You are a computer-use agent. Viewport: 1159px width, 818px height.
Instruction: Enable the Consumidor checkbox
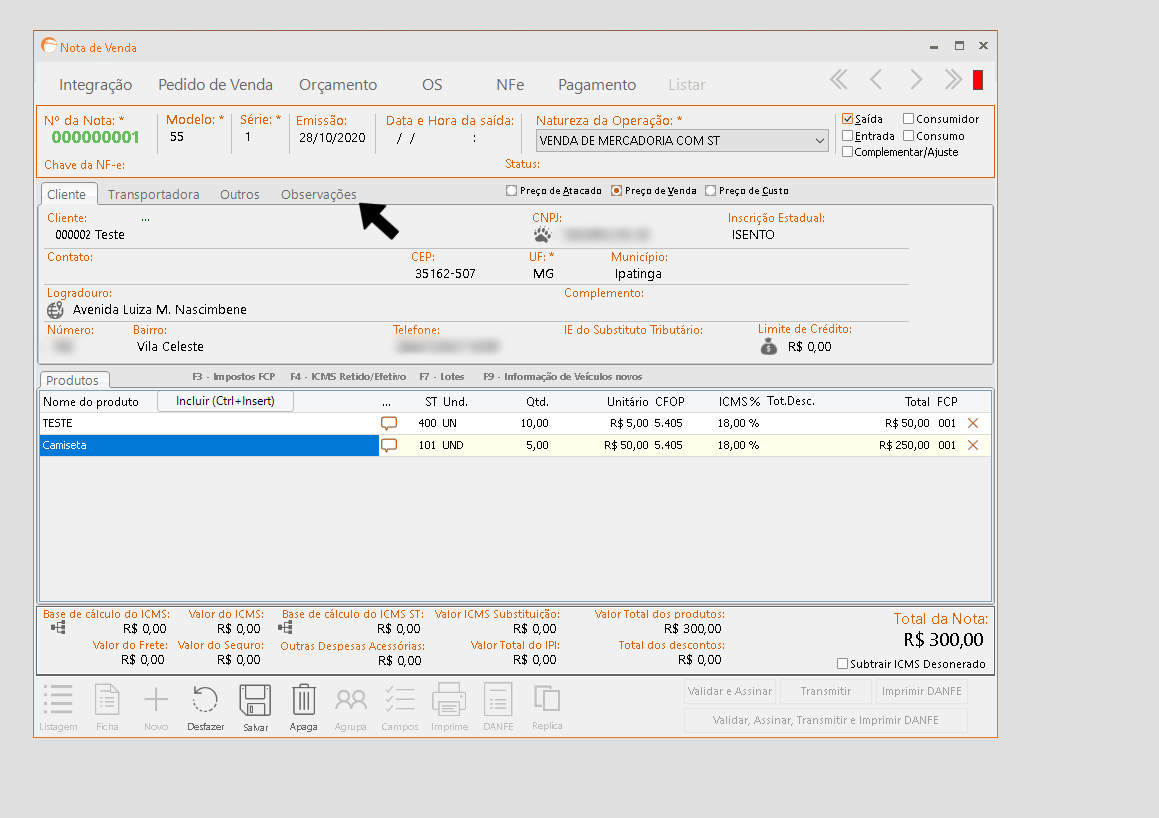point(909,119)
